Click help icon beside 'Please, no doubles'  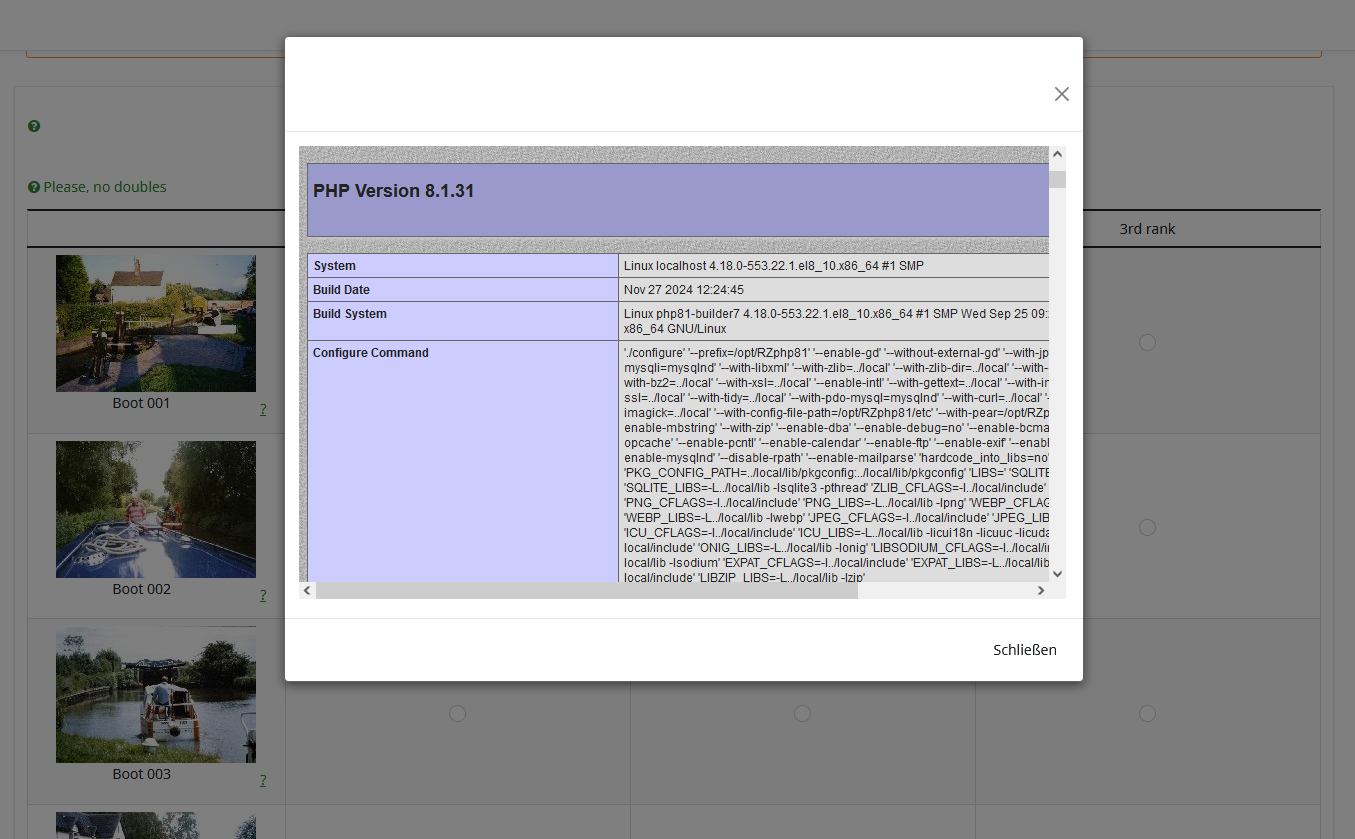click(x=34, y=187)
